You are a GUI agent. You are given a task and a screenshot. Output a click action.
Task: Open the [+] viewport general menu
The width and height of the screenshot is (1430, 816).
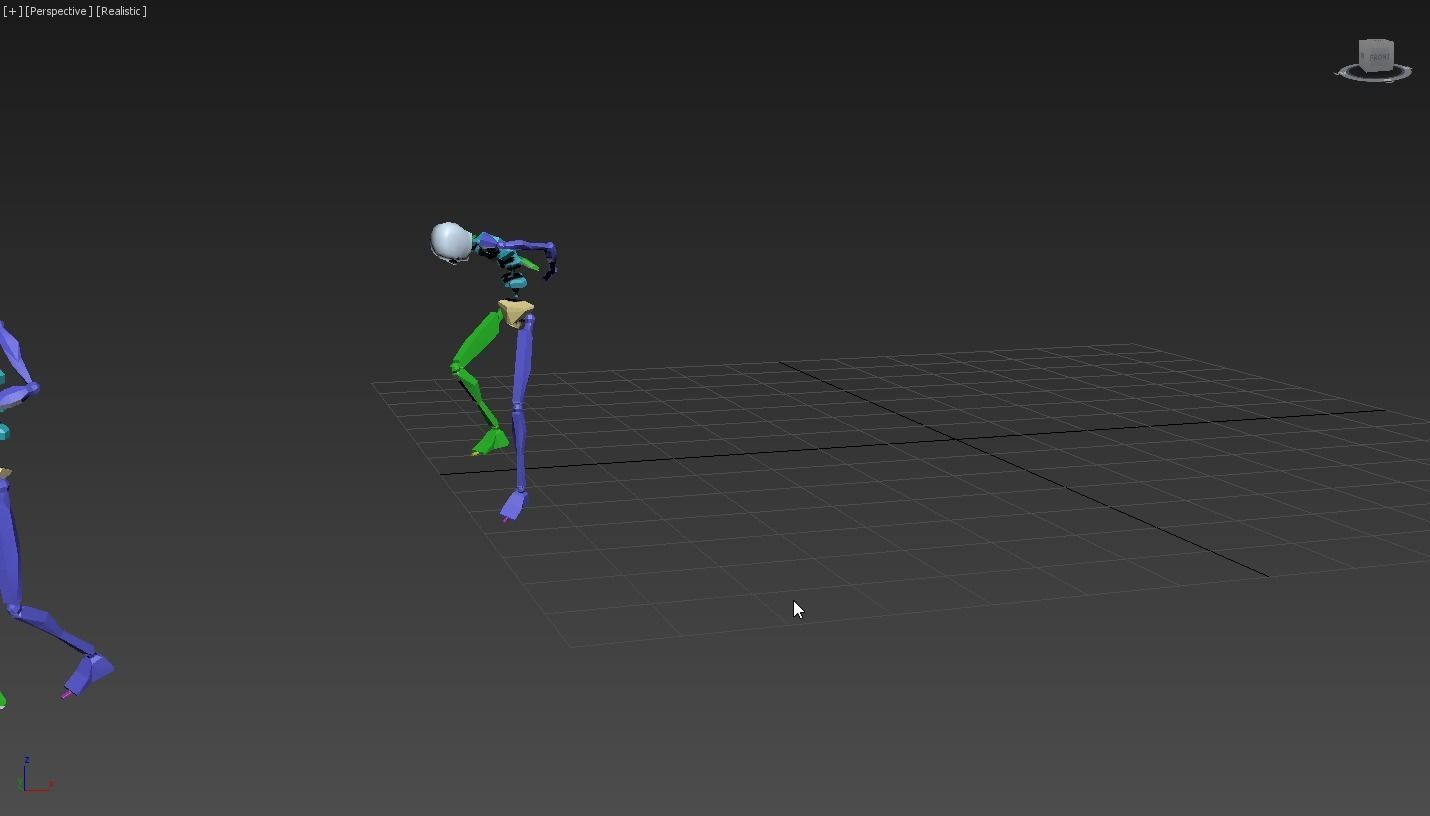[x=12, y=11]
